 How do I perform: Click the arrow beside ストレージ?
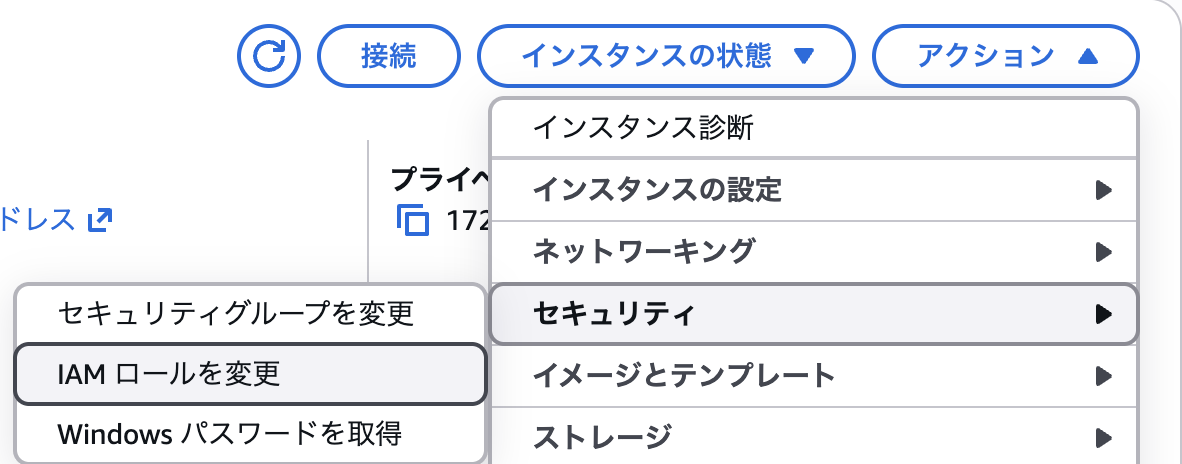pos(1103,436)
